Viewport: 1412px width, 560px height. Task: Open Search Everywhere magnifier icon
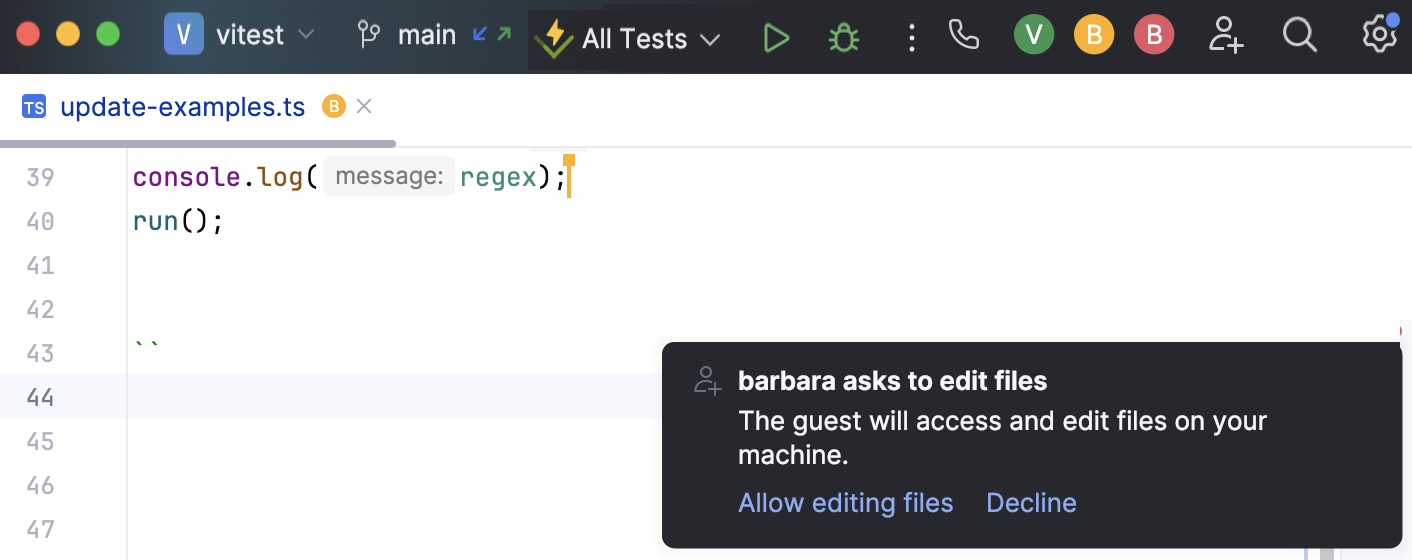pyautogui.click(x=1299, y=36)
